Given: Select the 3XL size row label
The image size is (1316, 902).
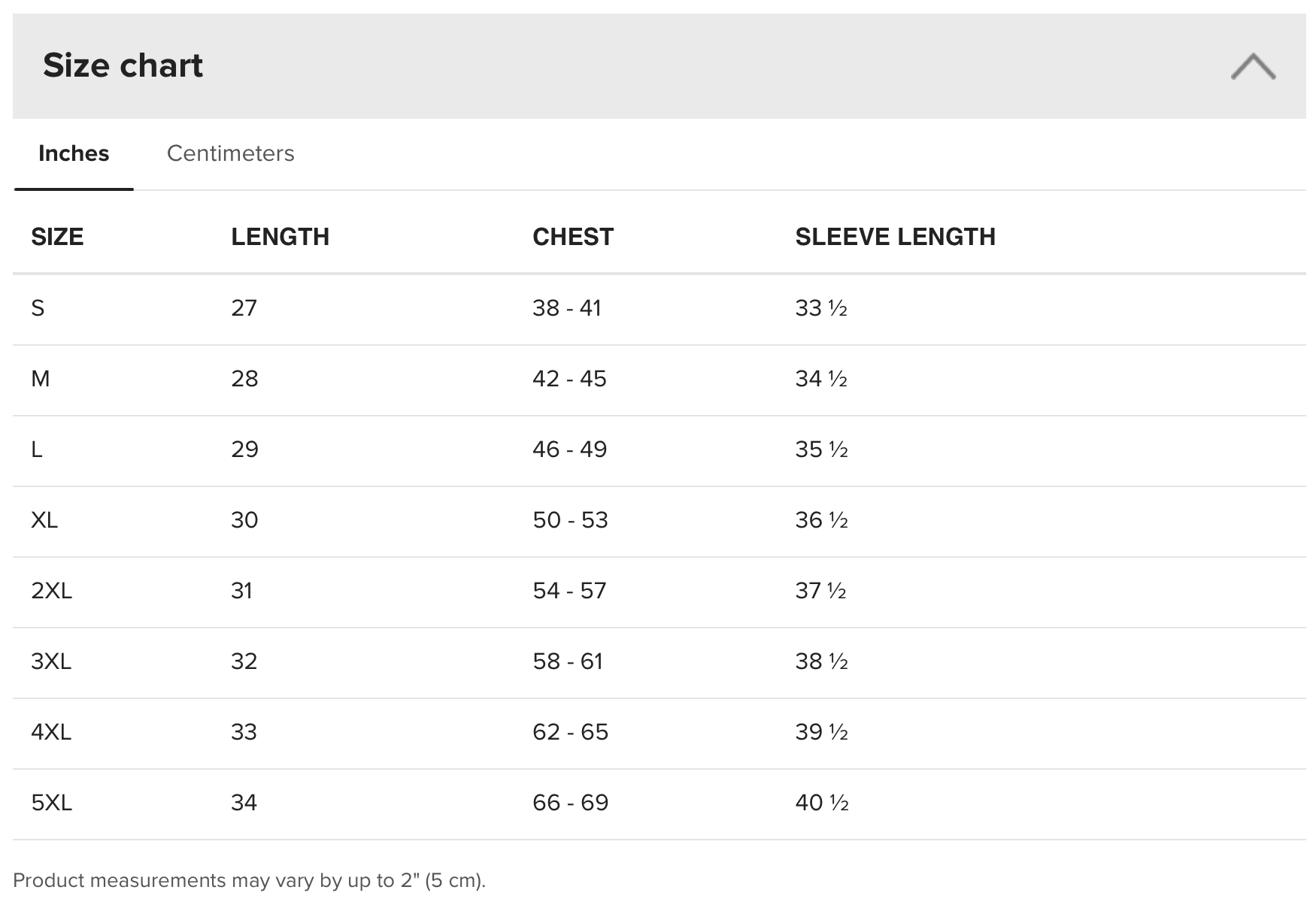Looking at the screenshot, I should pos(51,661).
